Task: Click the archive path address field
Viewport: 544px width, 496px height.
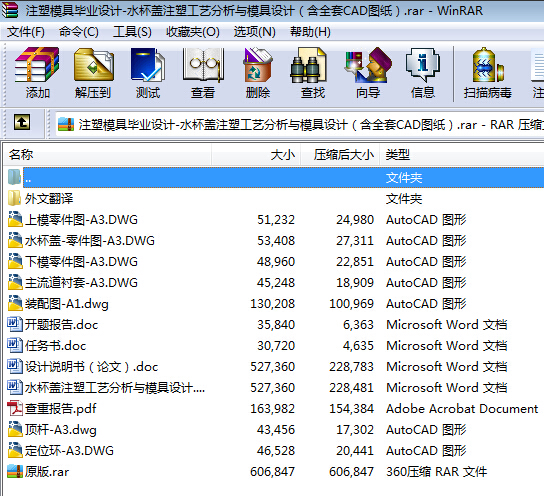Action: [x=299, y=125]
